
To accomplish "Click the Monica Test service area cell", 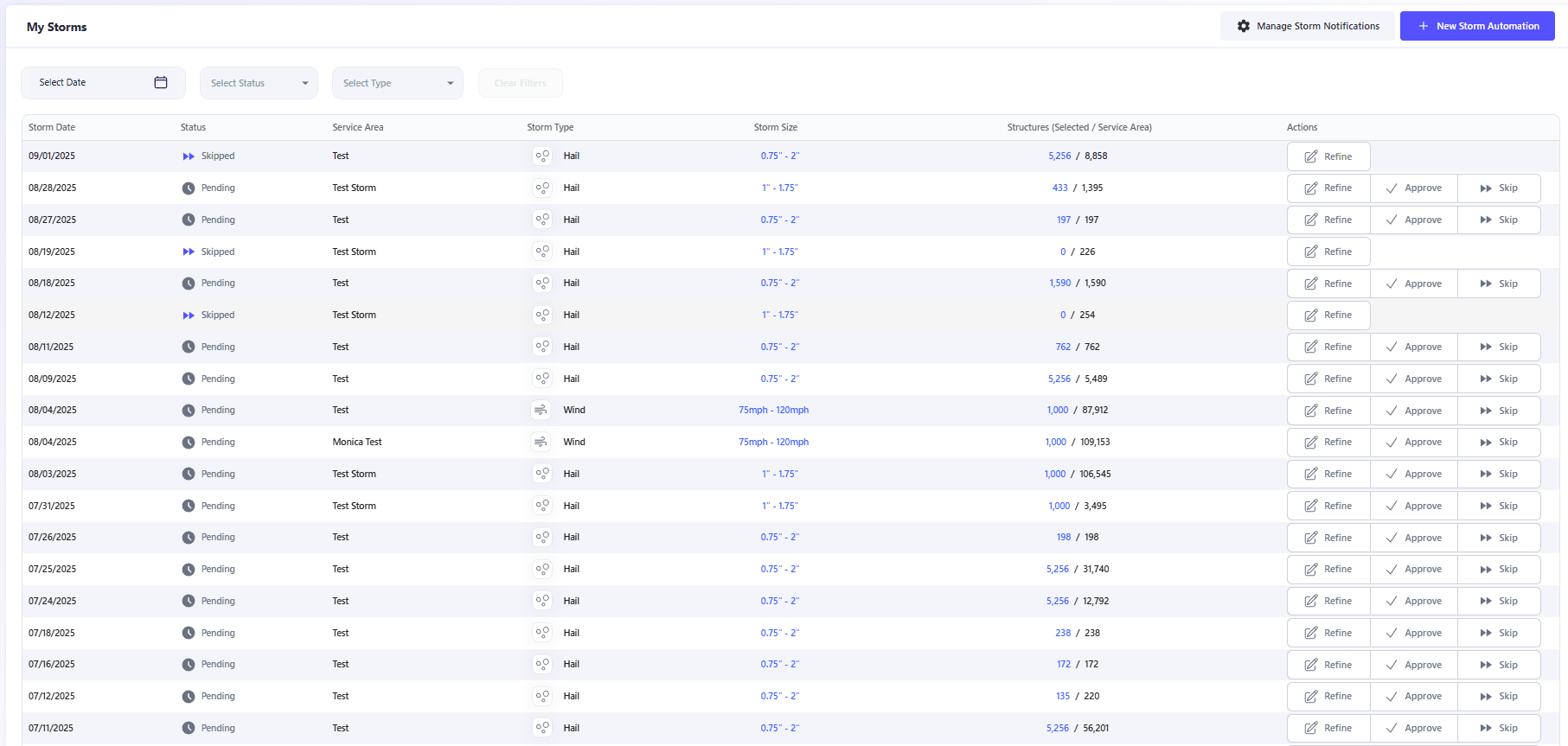I will [357, 442].
